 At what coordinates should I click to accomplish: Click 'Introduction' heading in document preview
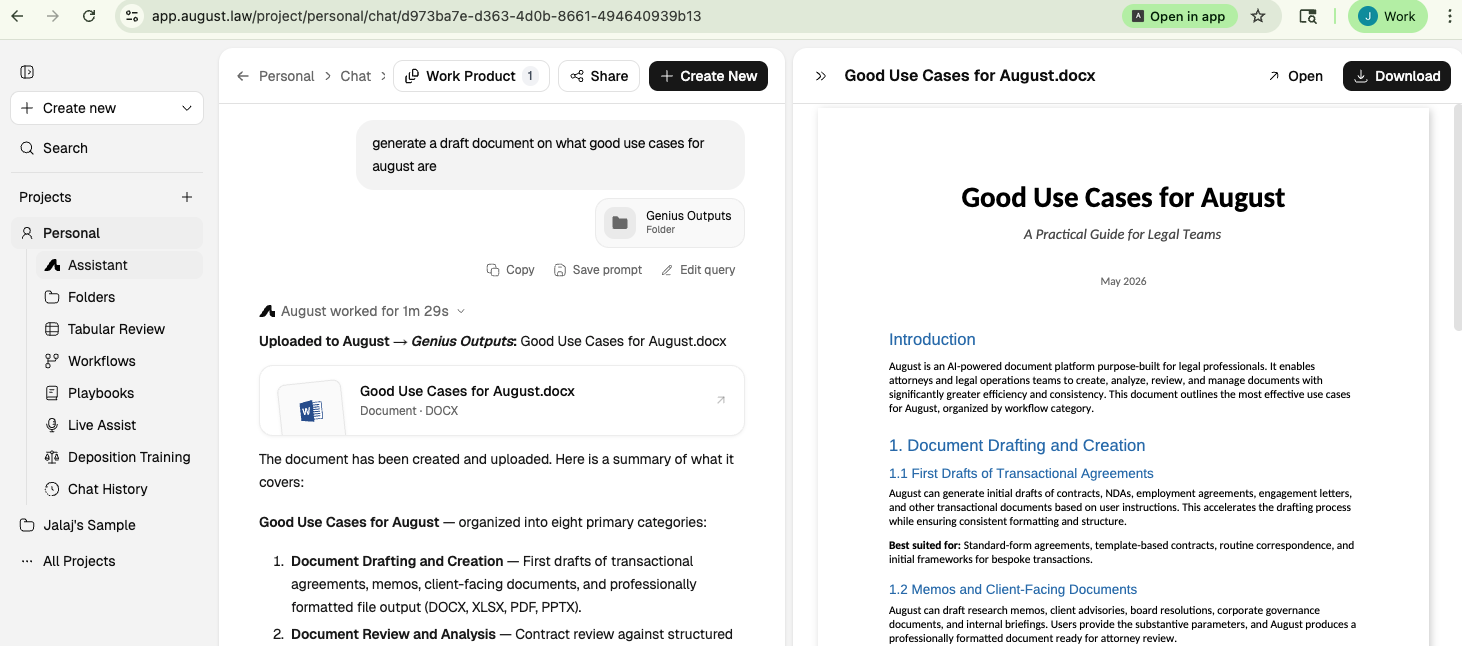[932, 340]
